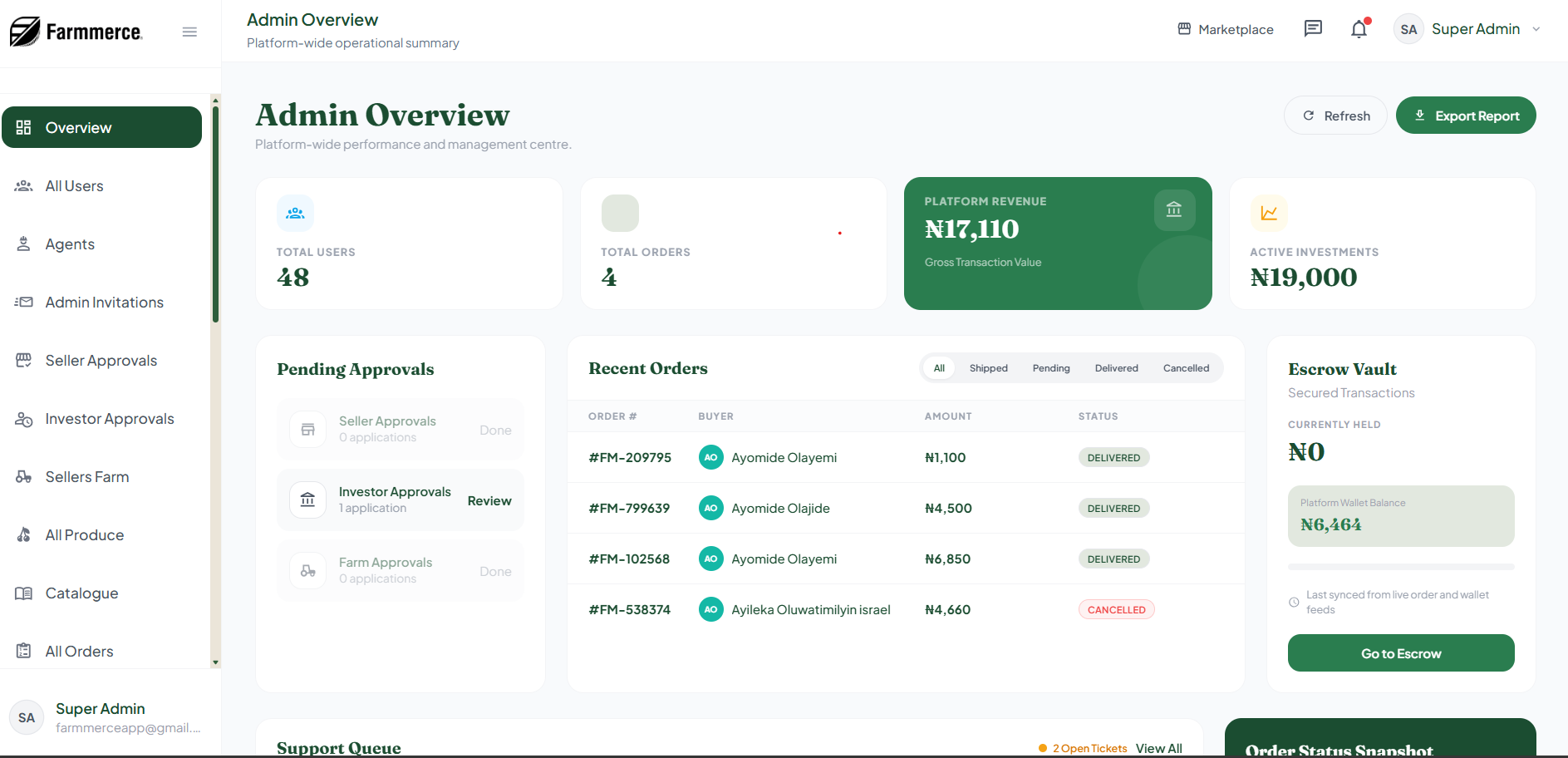
Task: Select Overview in the sidebar
Action: pos(101,127)
